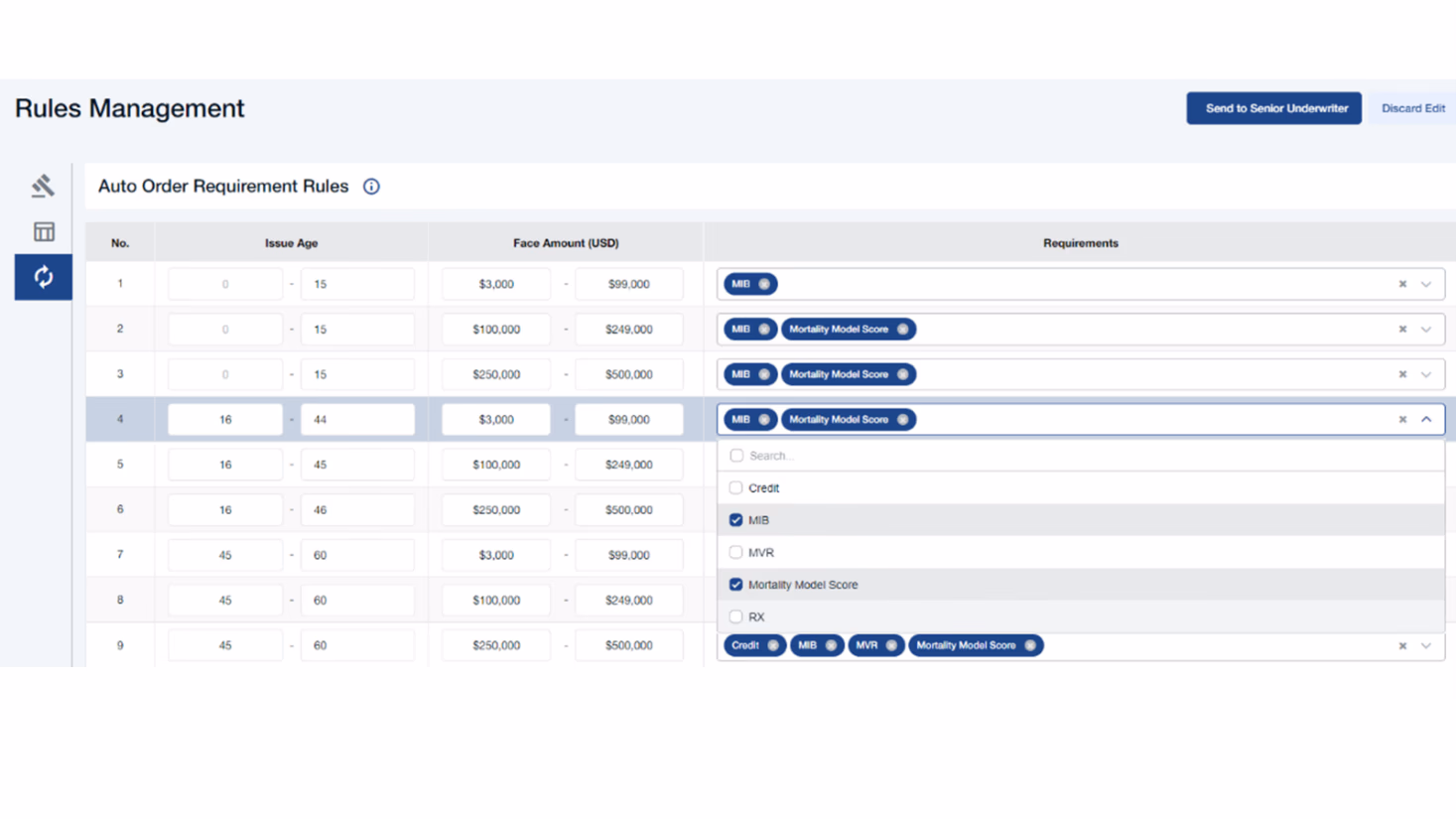Click the Discard Edit button
This screenshot has height=819, width=1456.
tap(1412, 108)
